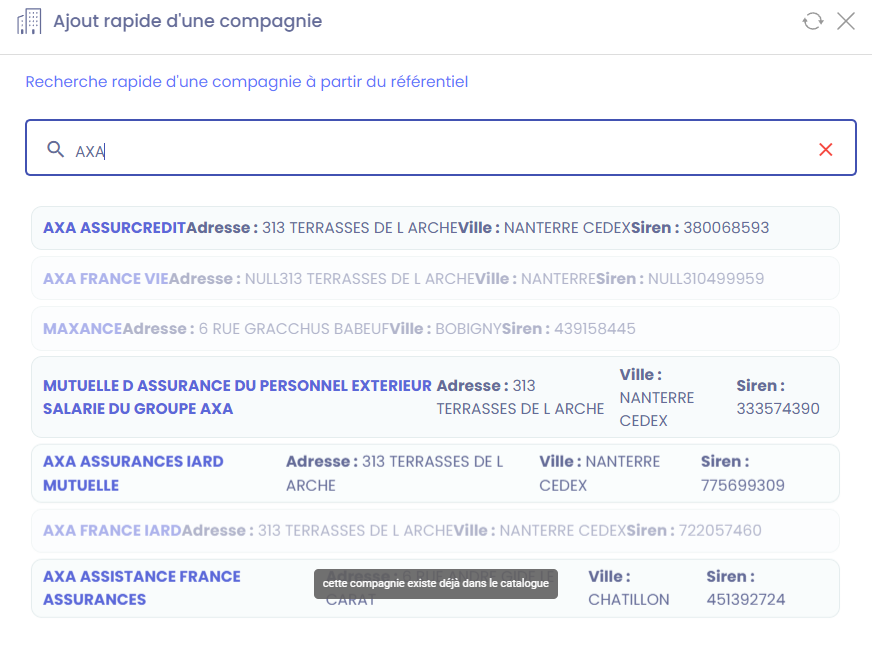Click the magnifying glass search icon

(55, 149)
